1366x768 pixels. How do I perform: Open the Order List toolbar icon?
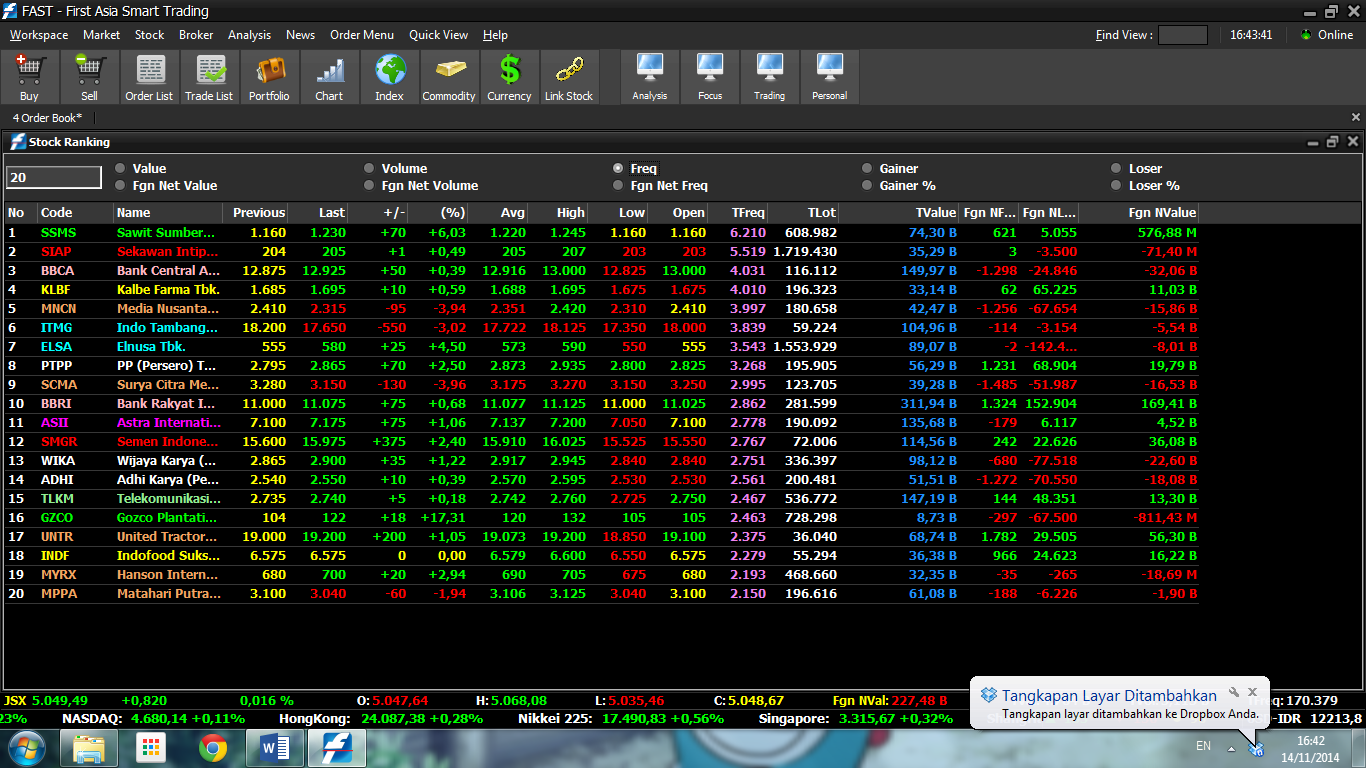(149, 78)
